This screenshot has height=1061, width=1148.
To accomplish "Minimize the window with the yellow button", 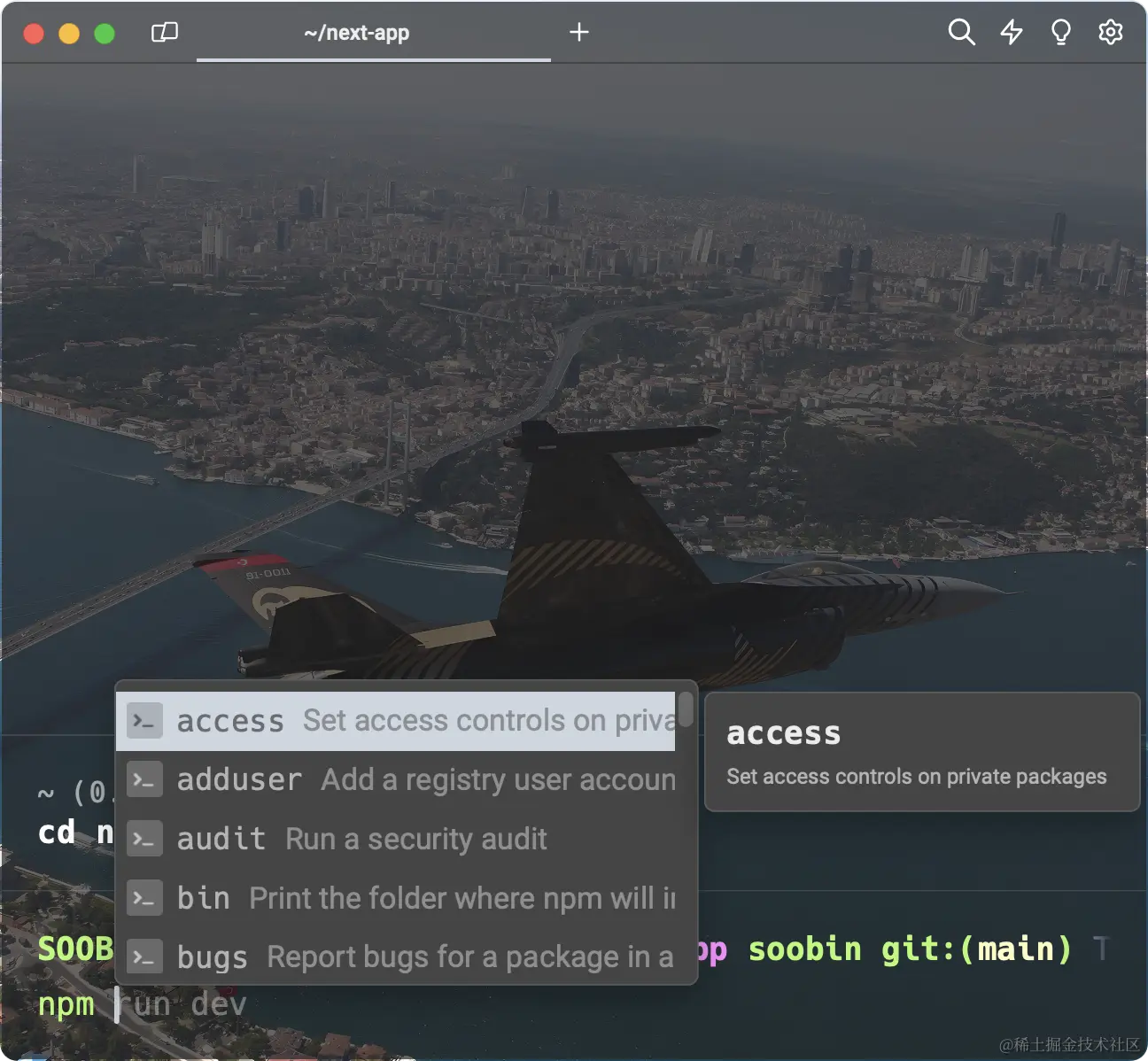I will coord(69,34).
